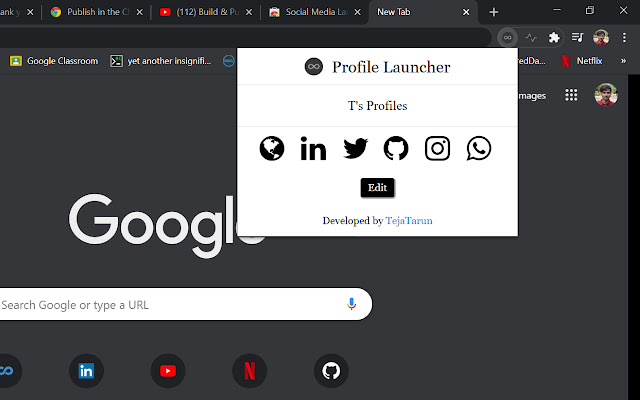Restore down the Chrome window
The image size is (640, 400).
point(590,11)
